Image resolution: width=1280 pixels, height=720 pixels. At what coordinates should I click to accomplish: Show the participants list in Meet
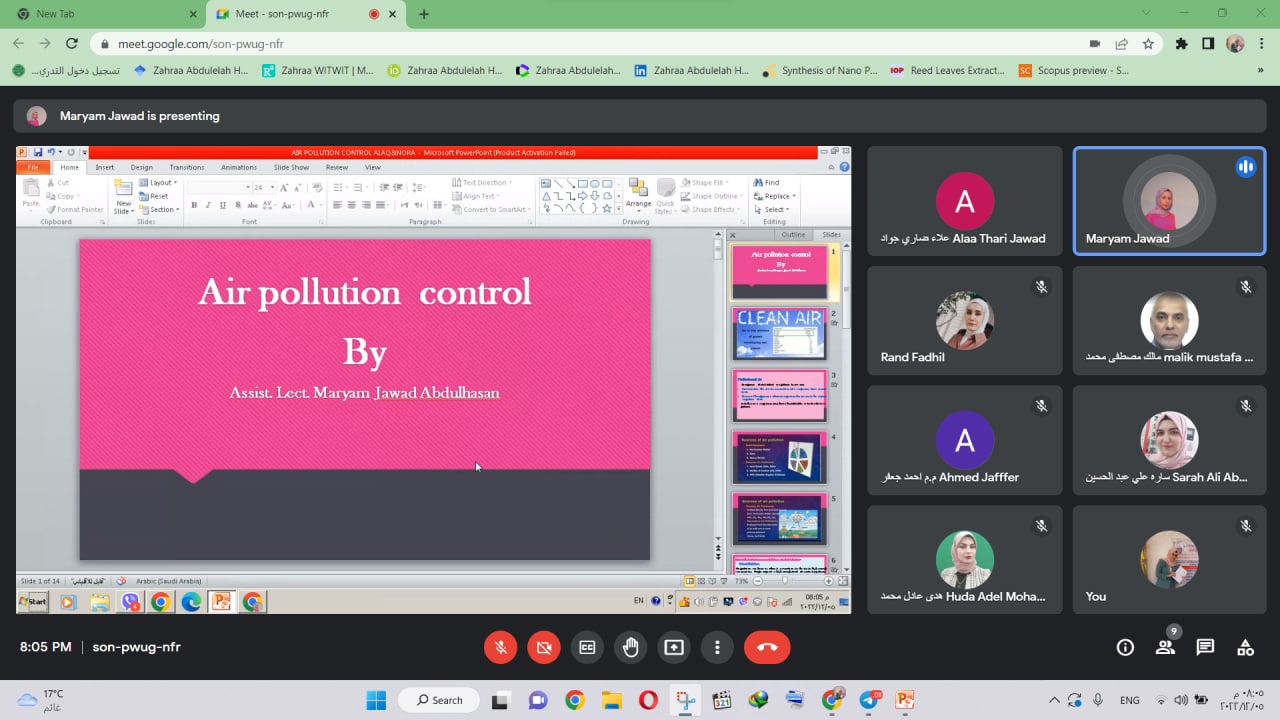coord(1165,647)
